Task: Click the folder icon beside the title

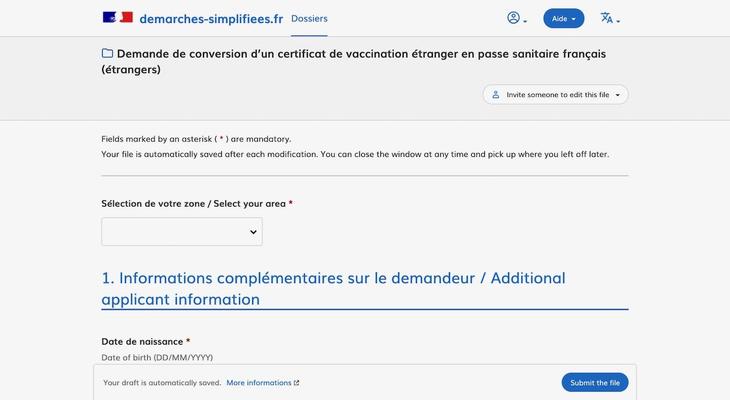Action: (x=107, y=53)
